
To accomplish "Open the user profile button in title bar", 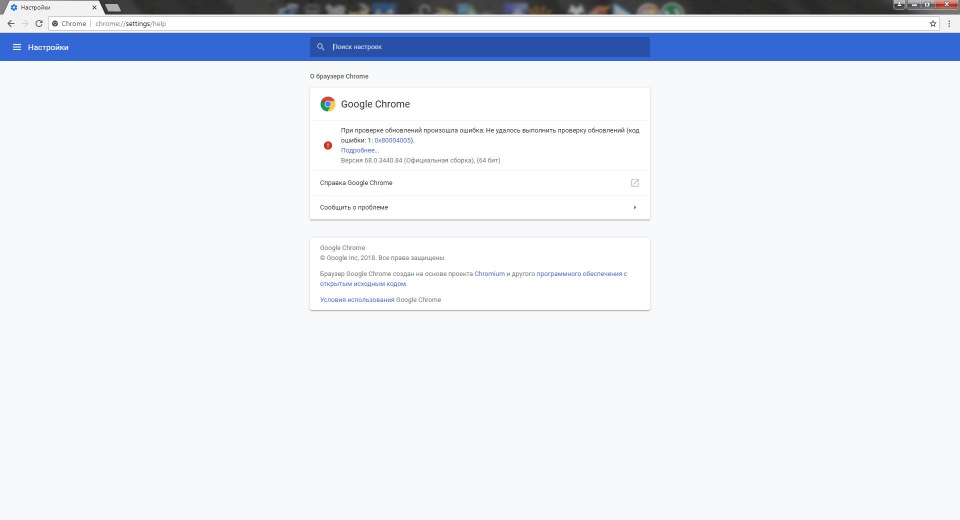I will click(x=899, y=4).
